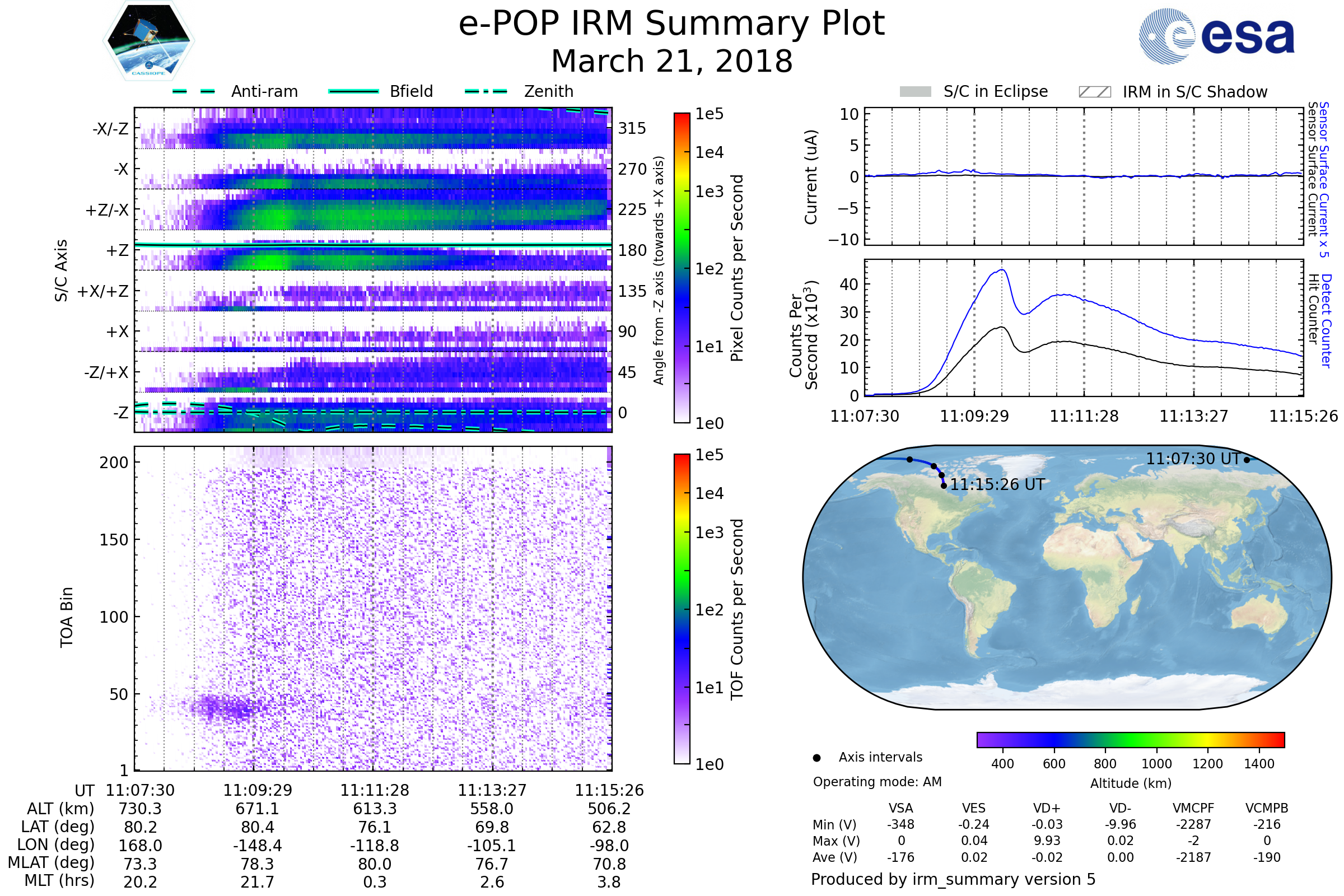Image resolution: width=1344 pixels, height=896 pixels.
Task: Click the S/C in Eclipse gray legend patch
Action: point(915,92)
